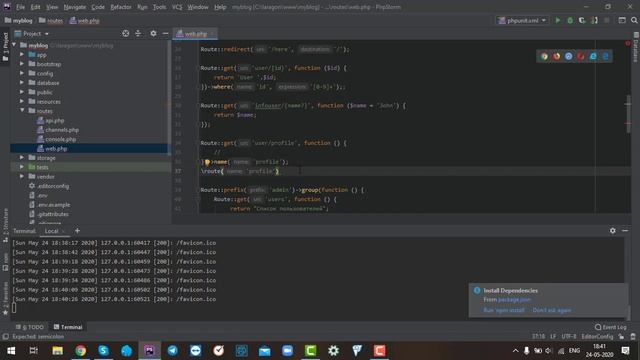The height and width of the screenshot is (360, 640).
Task: Open preview in Safari browser icon
Action: (x=569, y=56)
